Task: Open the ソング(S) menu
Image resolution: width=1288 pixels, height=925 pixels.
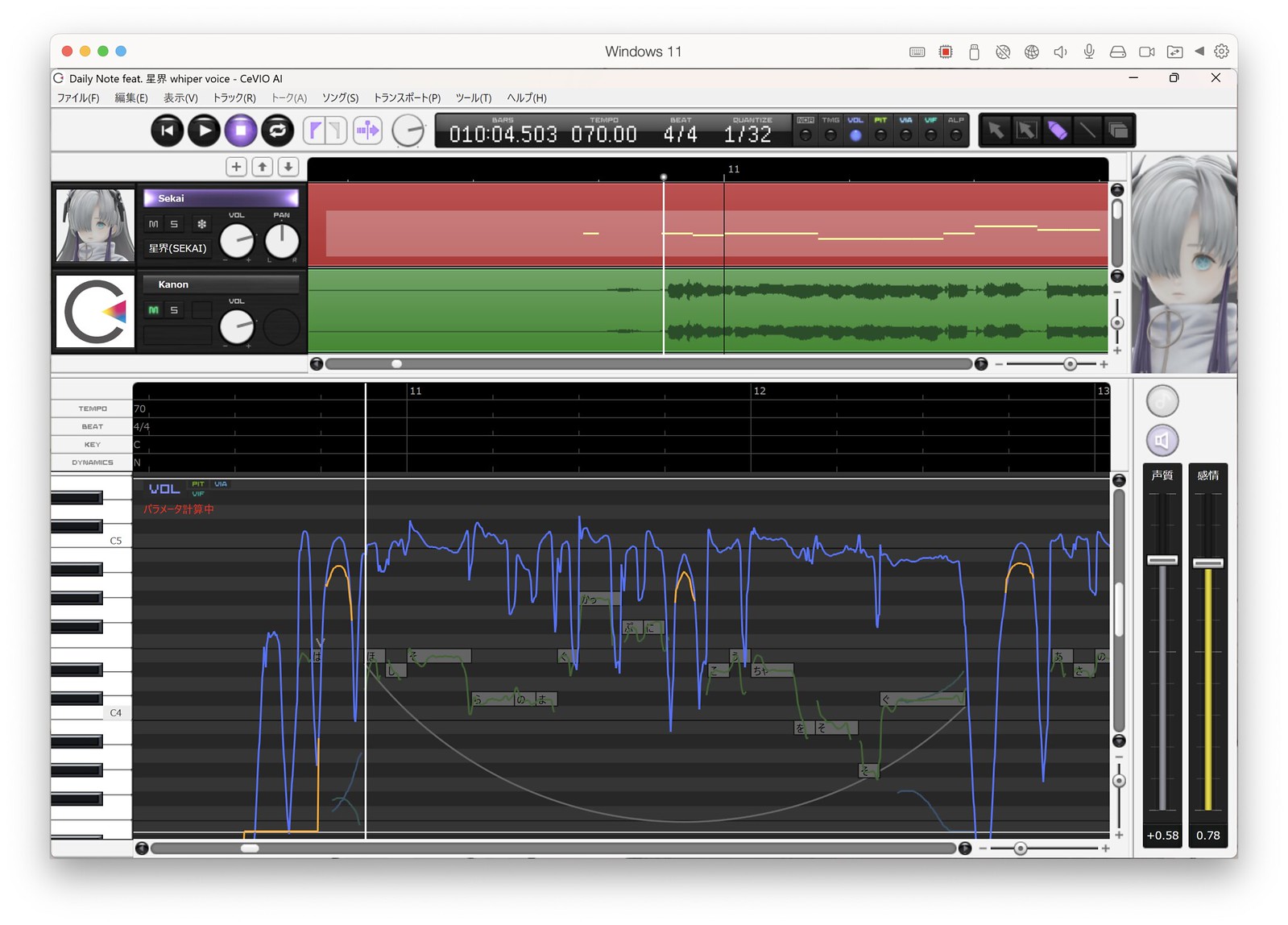Action: [x=341, y=97]
